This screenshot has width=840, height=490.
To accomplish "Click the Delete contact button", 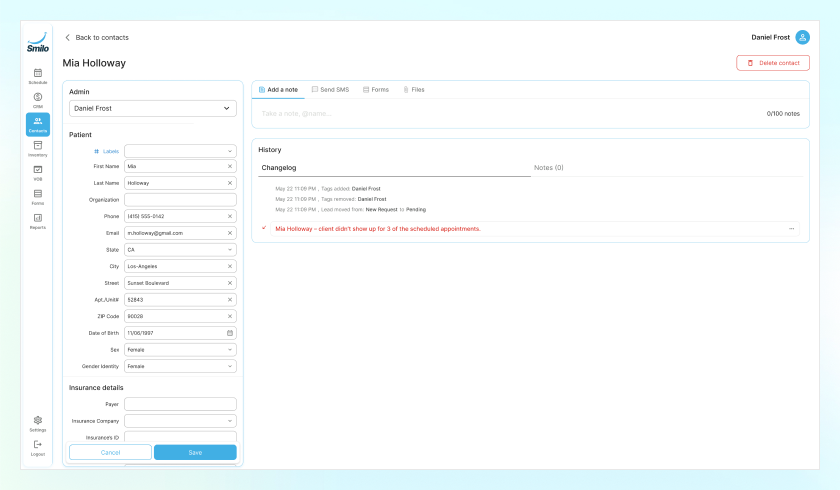I will tap(772, 63).
